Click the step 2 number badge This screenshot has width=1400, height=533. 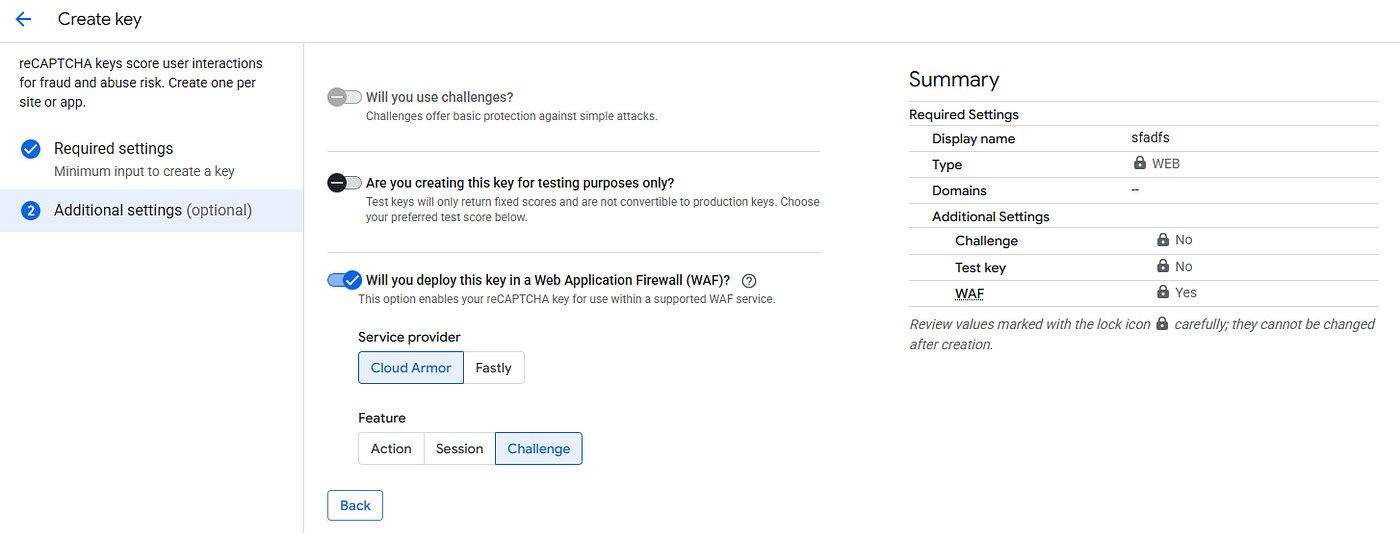pos(31,211)
